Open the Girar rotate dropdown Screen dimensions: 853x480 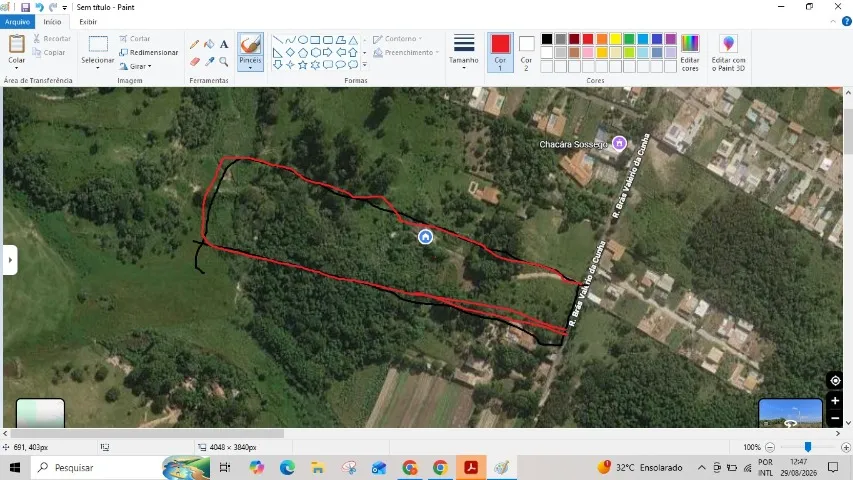tap(135, 66)
